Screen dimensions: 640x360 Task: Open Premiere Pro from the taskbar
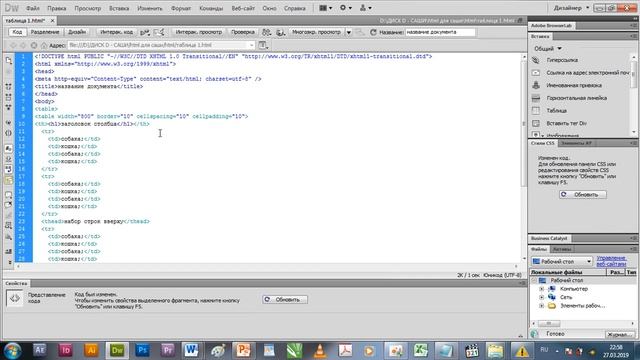point(168,350)
